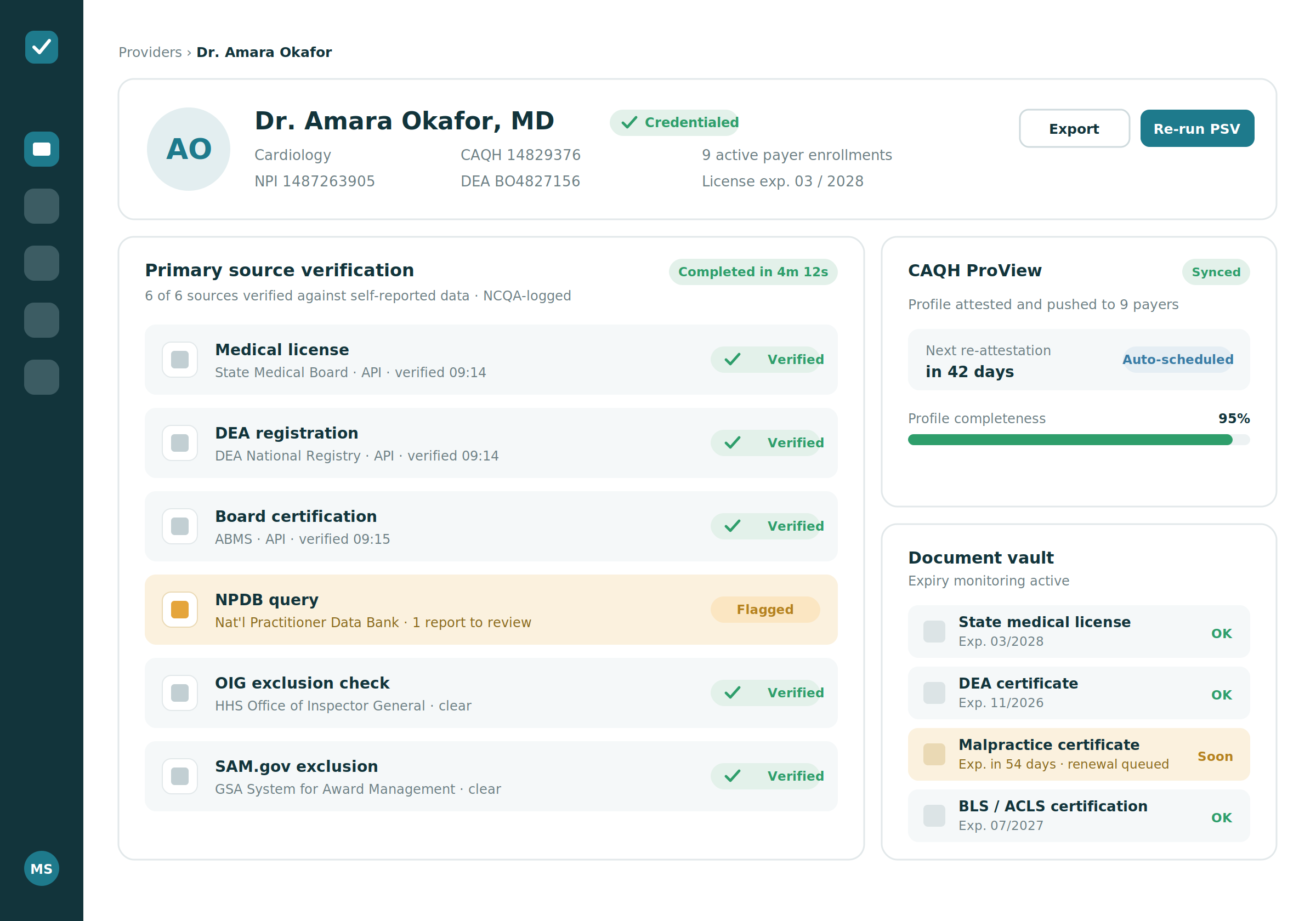Click Verified badge for OIG exclusion check
This screenshot has width=1316, height=921.
point(766,693)
